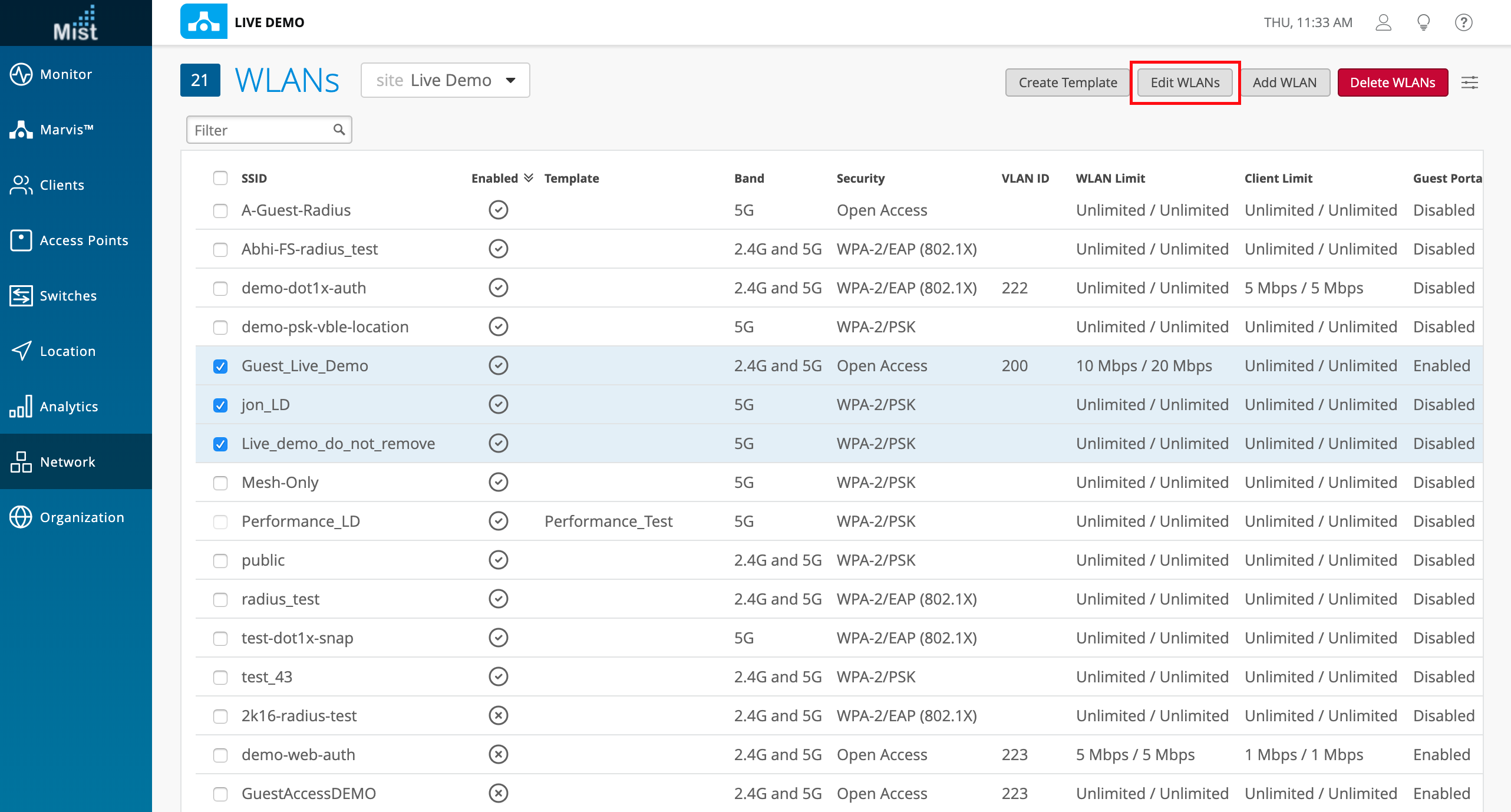
Task: Click the lightbulb what's new icon
Action: [1423, 22]
